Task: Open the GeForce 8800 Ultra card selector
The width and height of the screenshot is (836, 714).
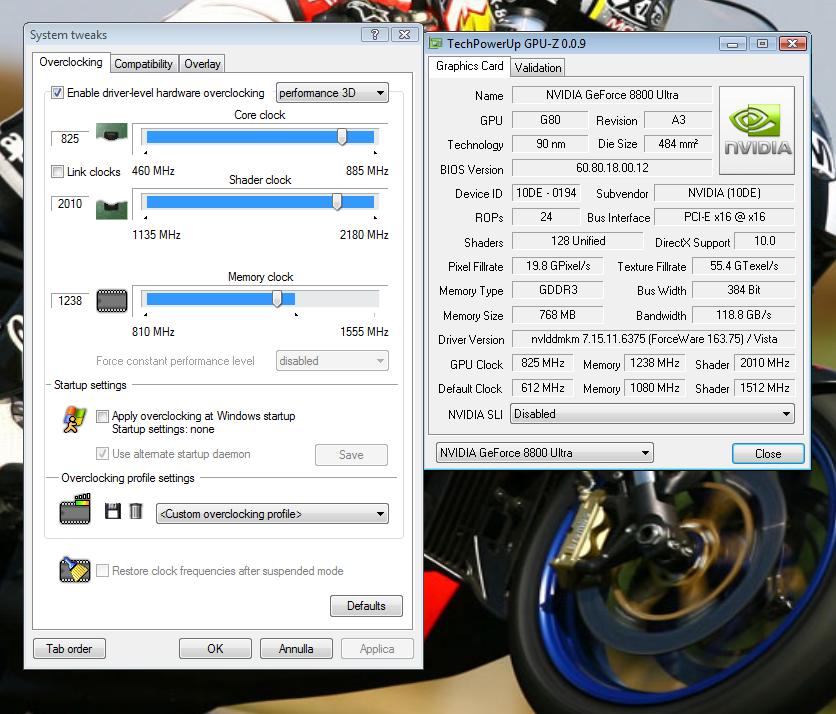Action: click(544, 453)
